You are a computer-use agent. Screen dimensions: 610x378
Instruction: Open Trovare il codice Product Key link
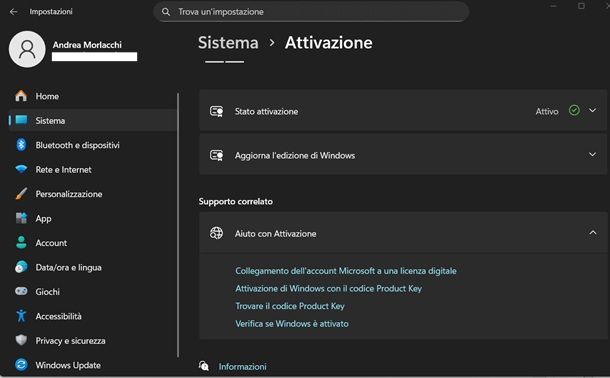click(x=290, y=306)
